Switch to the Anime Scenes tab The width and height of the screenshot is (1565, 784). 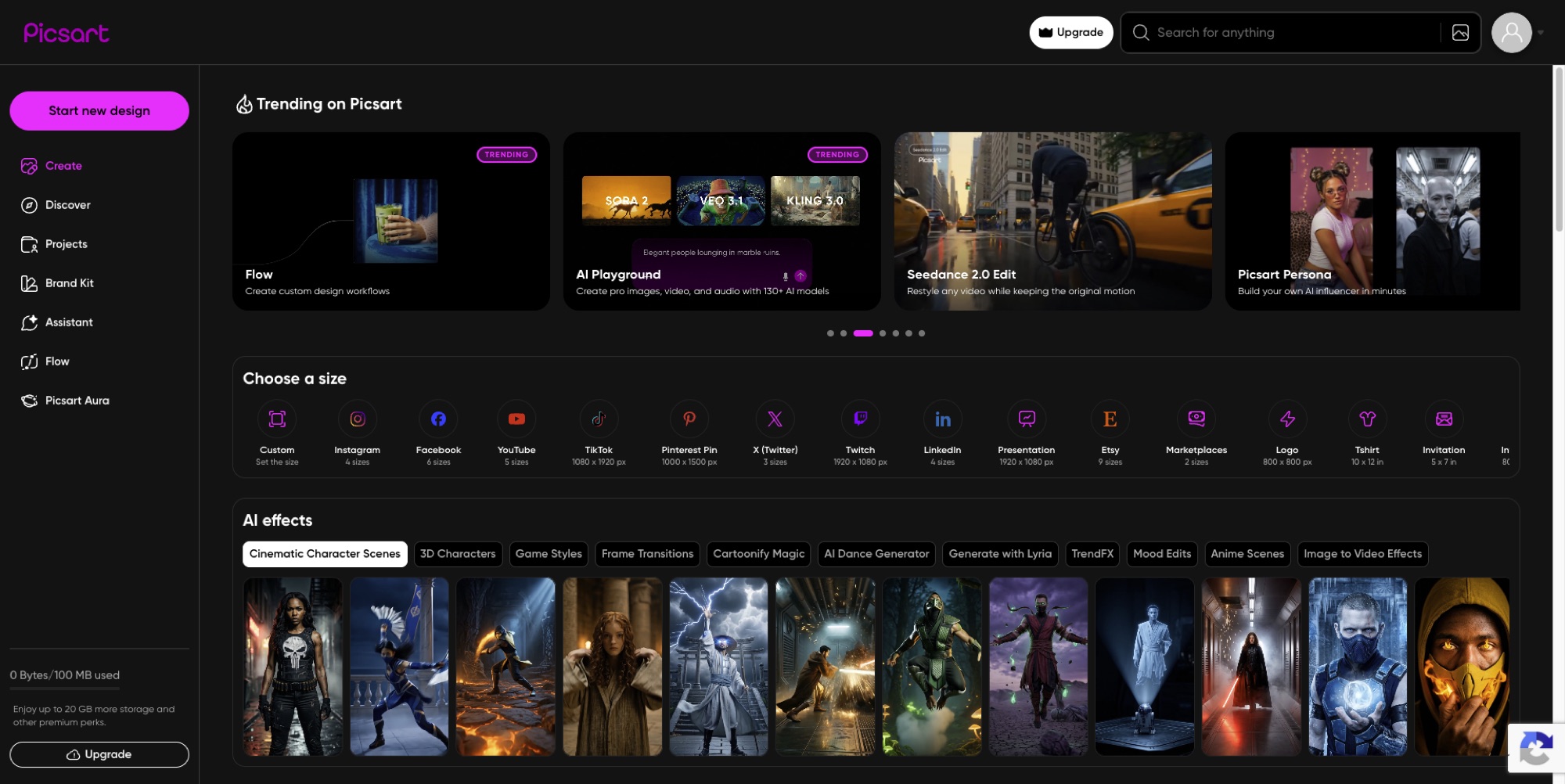click(1247, 554)
